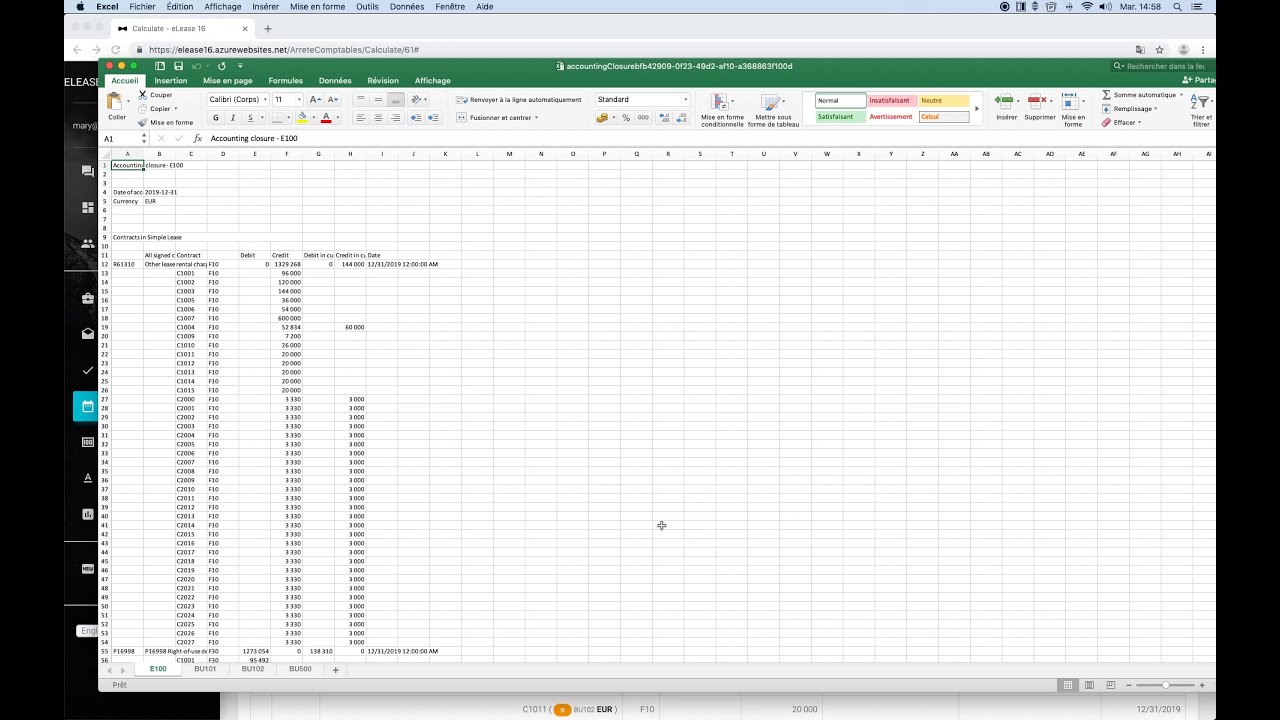Center text horizontally icon

(378, 118)
